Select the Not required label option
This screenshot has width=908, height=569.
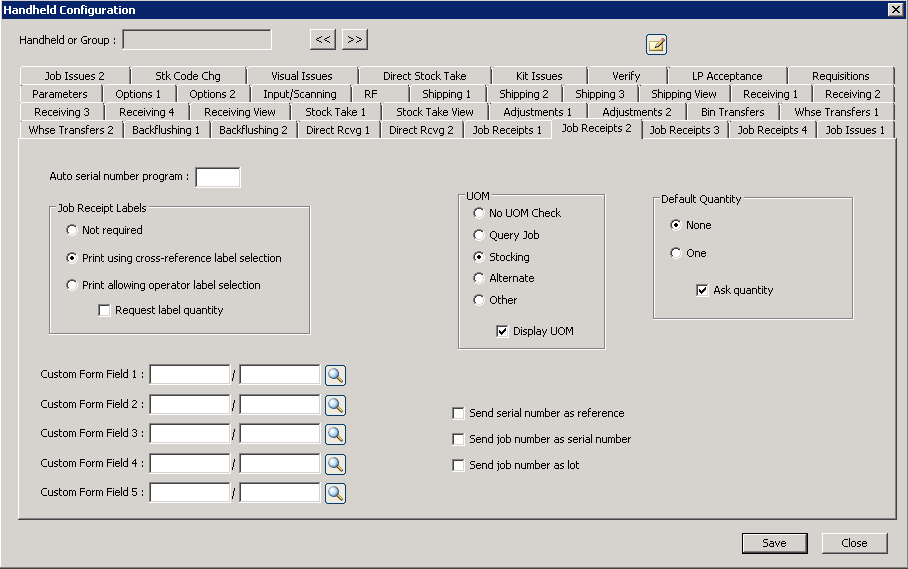72,231
